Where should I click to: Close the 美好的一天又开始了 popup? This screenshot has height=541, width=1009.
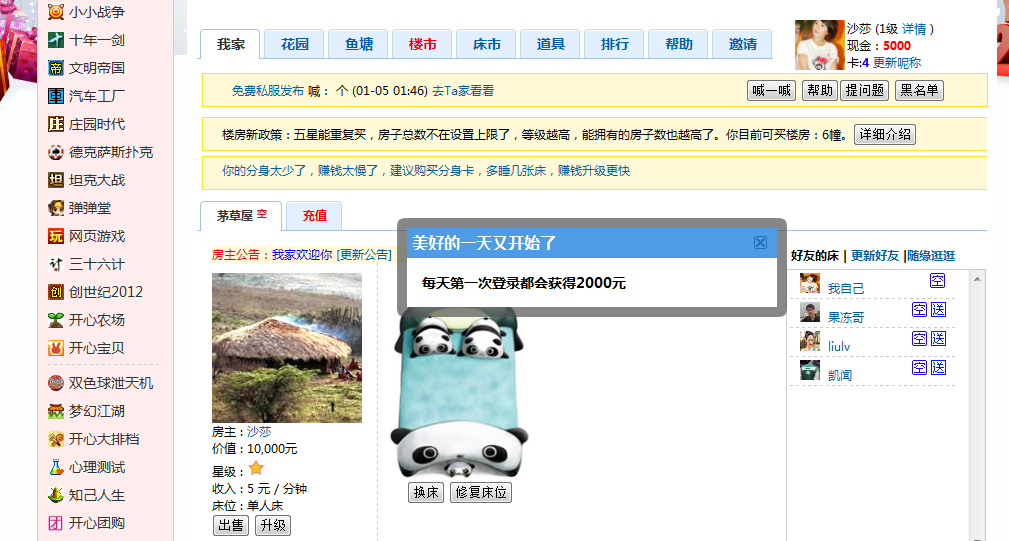pyautogui.click(x=760, y=243)
